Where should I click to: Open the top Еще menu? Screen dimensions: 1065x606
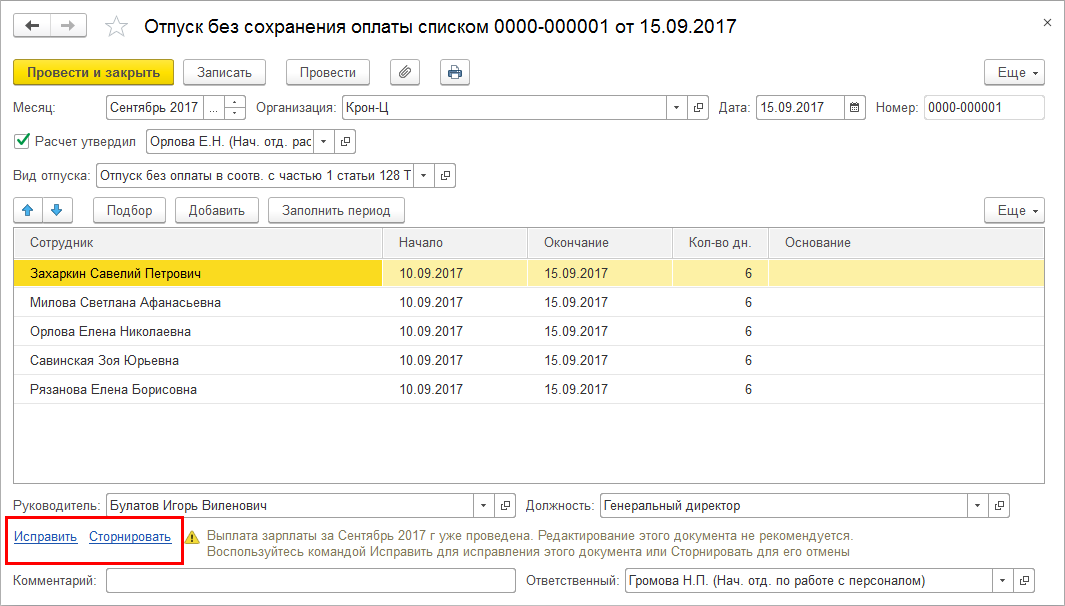(x=1014, y=73)
